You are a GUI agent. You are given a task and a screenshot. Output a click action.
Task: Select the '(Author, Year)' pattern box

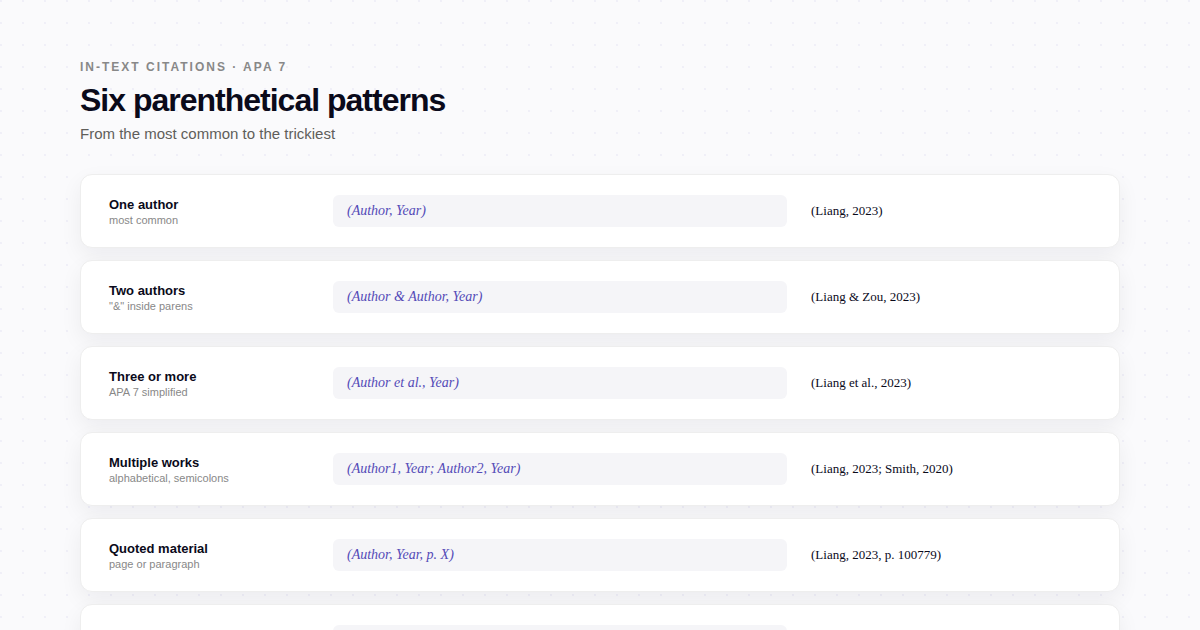point(560,211)
